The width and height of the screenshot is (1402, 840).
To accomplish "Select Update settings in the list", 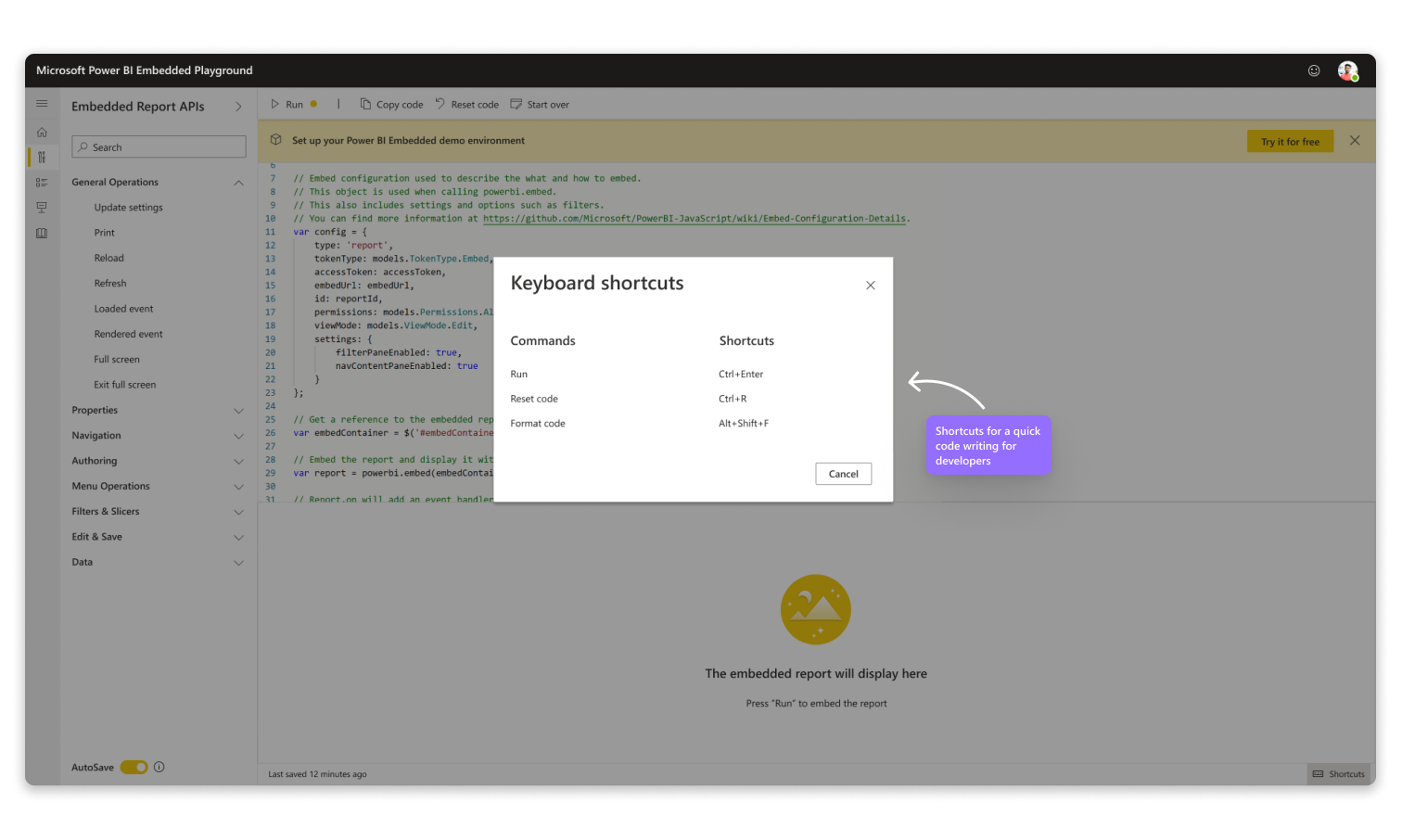I will click(128, 208).
